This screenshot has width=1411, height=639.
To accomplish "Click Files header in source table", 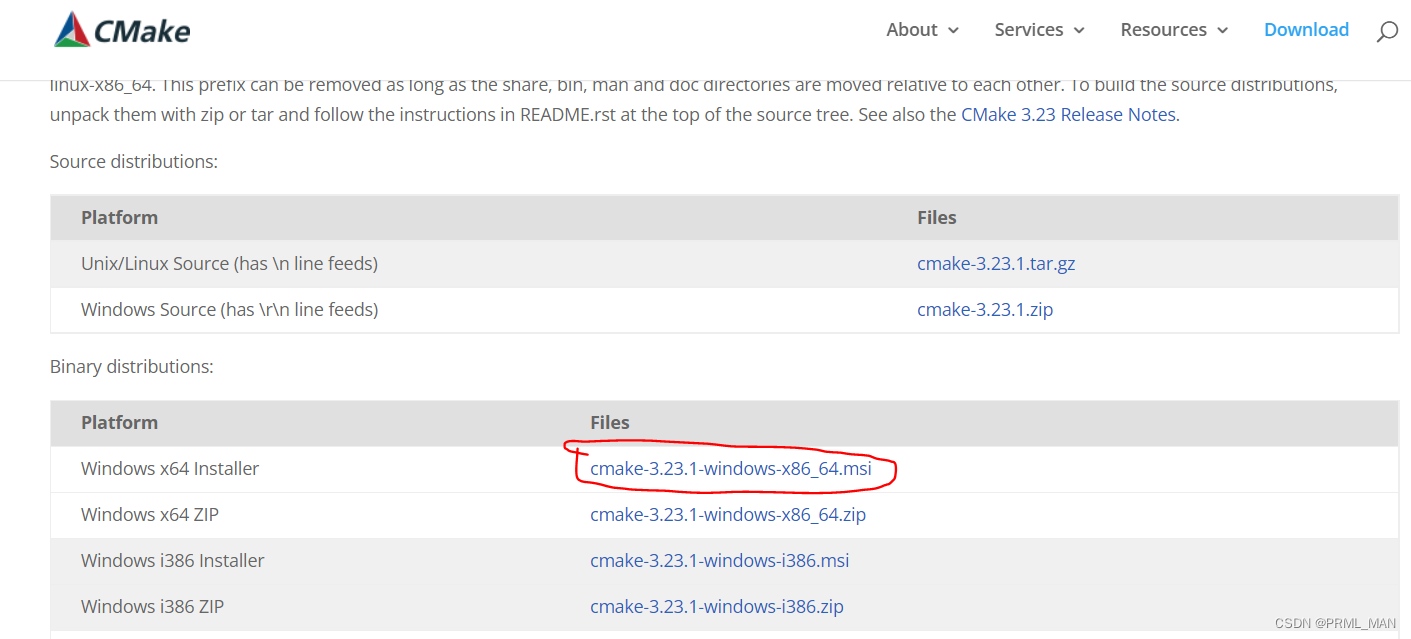I will (x=937, y=218).
